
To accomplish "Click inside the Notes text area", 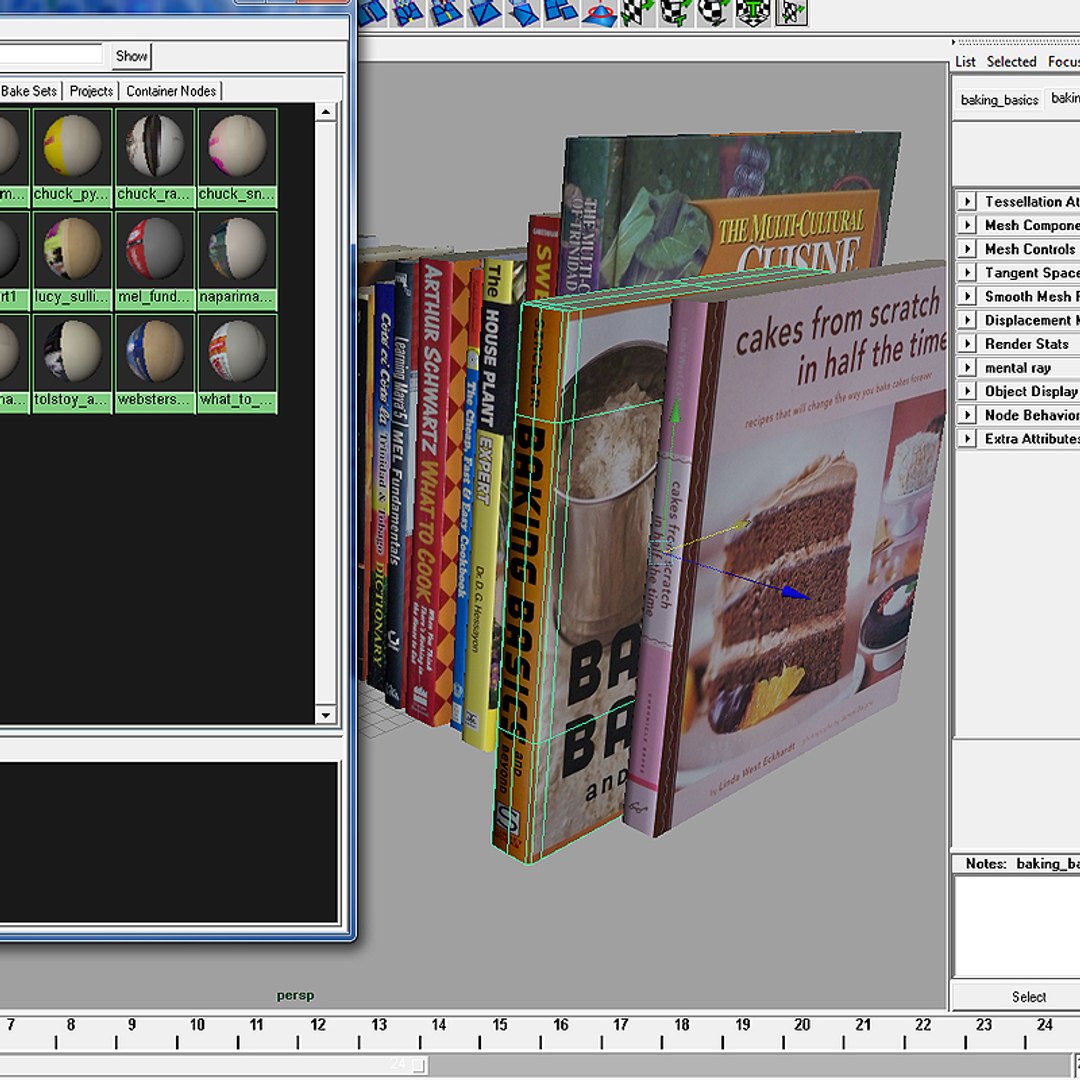I will point(1017,926).
